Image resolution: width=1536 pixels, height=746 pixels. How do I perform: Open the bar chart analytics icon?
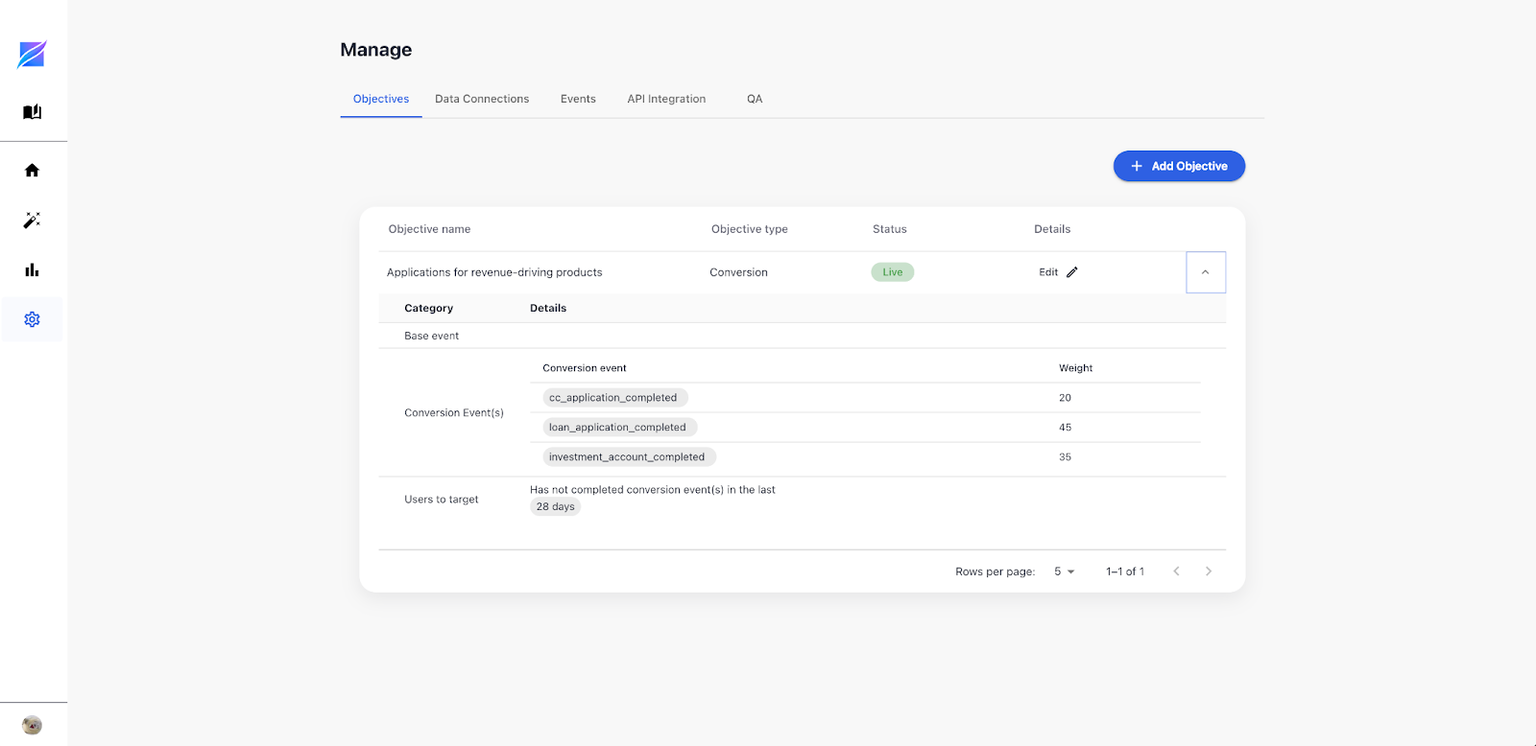(x=32, y=270)
